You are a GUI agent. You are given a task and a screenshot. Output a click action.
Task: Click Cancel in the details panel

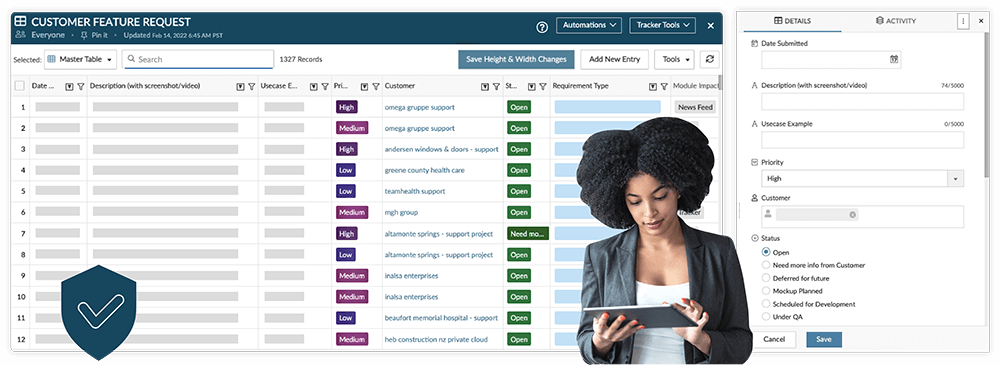(774, 339)
